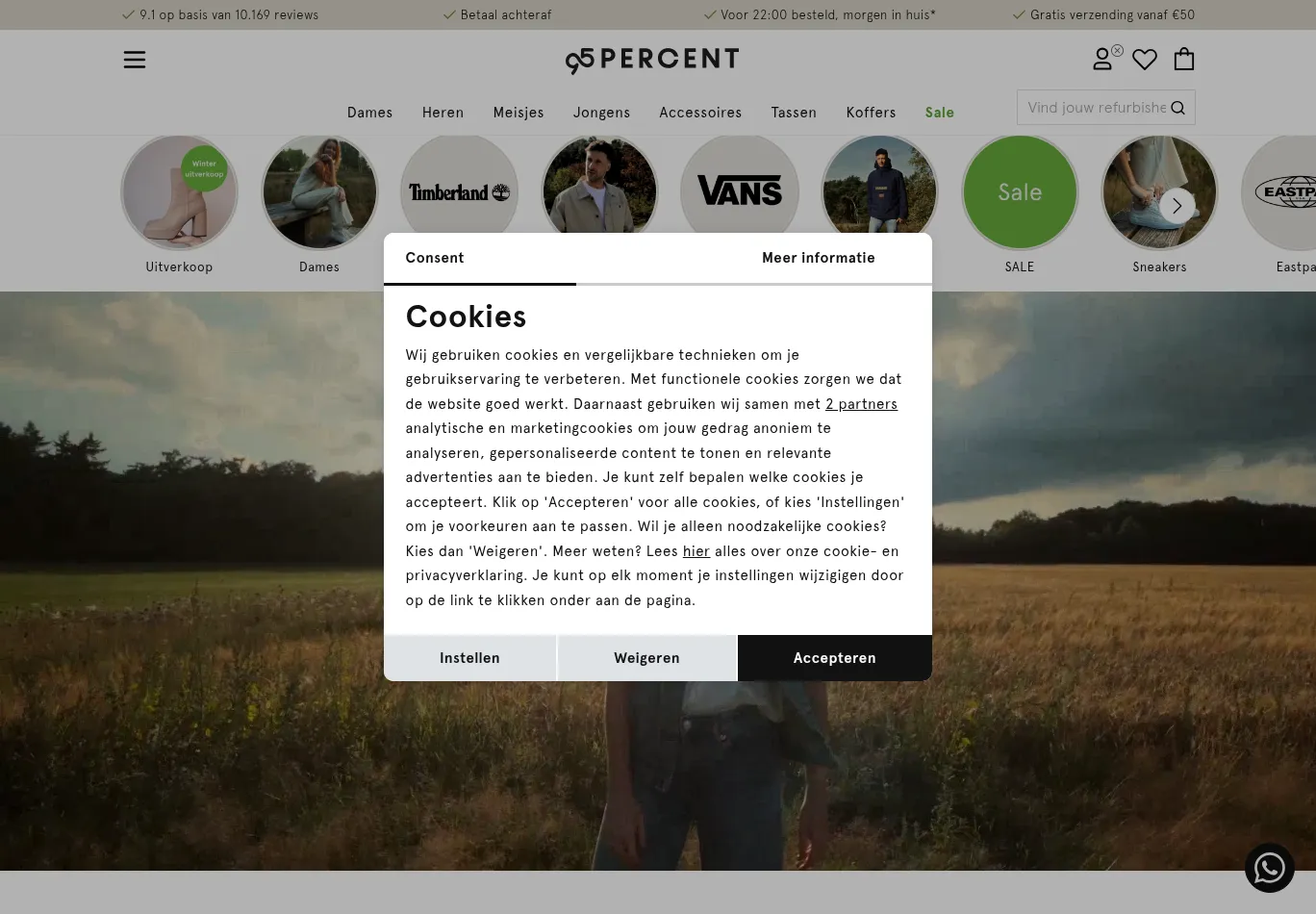This screenshot has width=1316, height=914.
Task: Open the user account icon
Action: click(1102, 60)
